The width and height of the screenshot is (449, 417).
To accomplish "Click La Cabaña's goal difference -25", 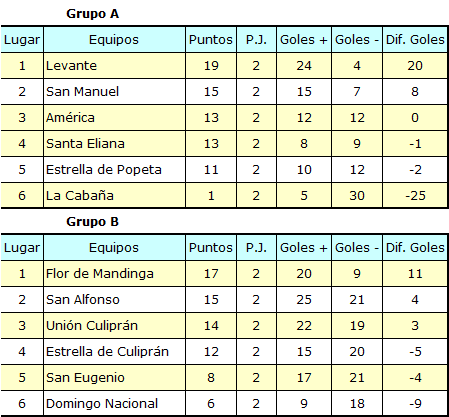I will (x=415, y=196).
